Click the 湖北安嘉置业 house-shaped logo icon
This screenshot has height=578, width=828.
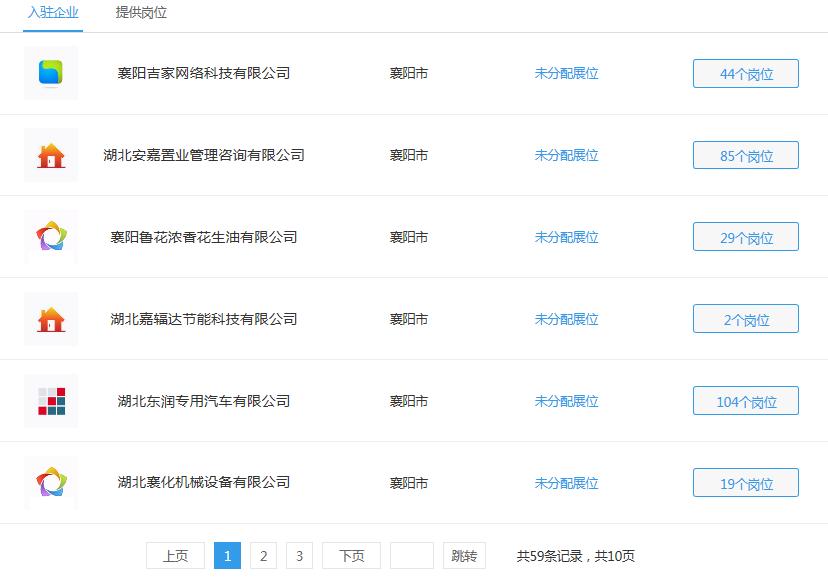point(51,155)
